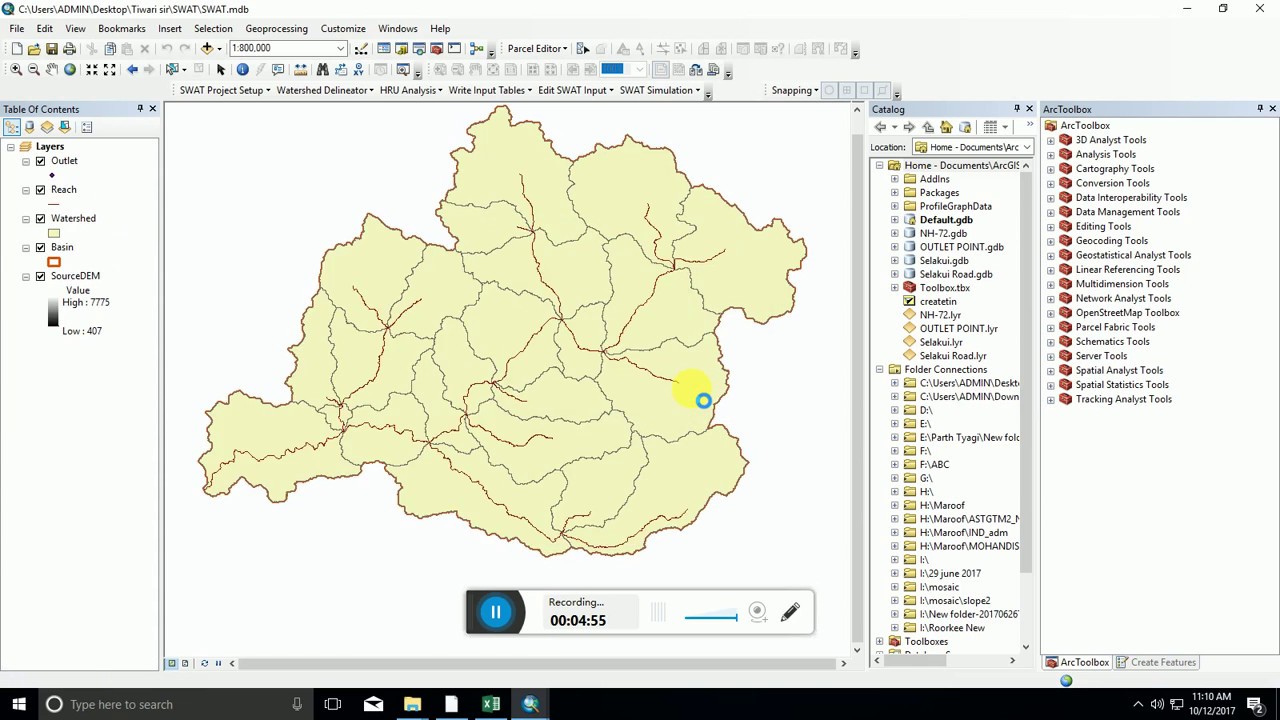
Task: Open the Selection menu
Action: click(x=213, y=28)
